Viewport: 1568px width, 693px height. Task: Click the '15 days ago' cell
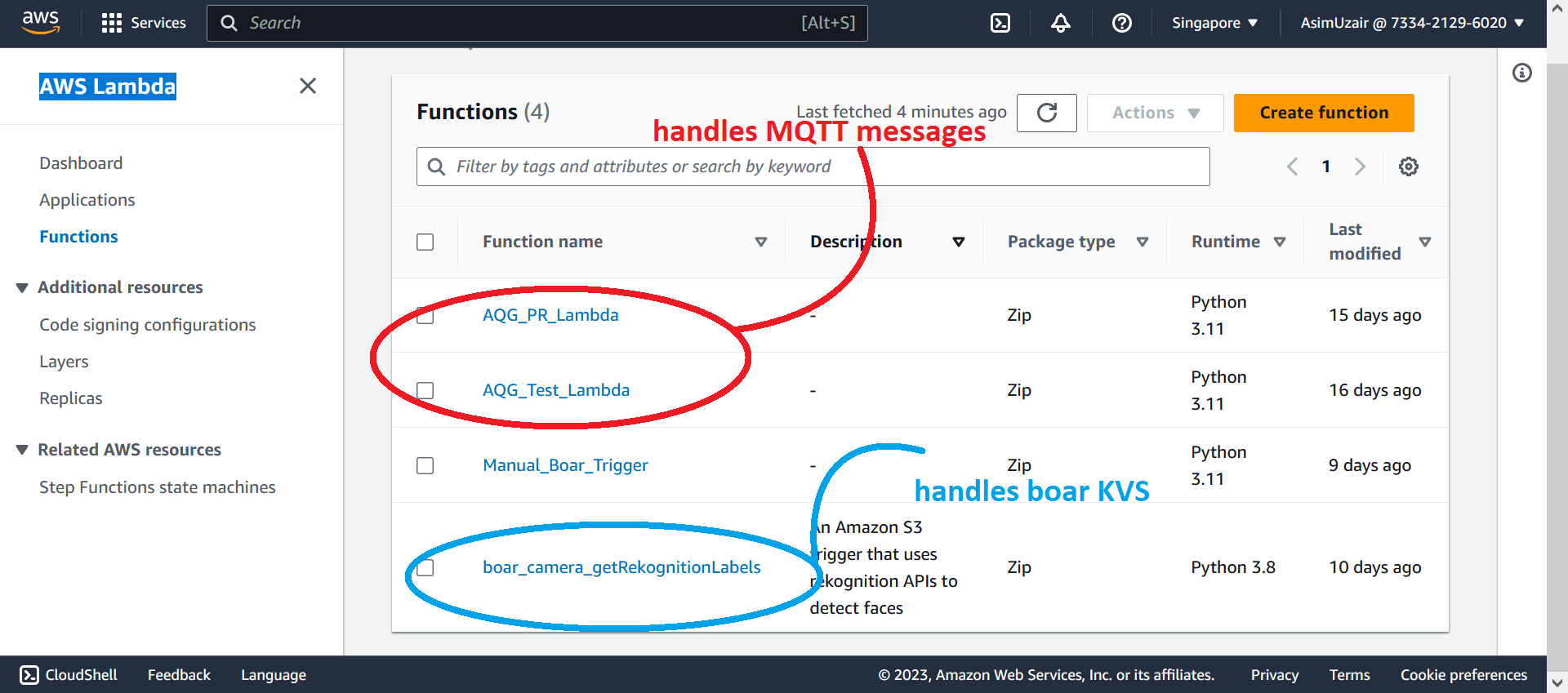[1375, 315]
